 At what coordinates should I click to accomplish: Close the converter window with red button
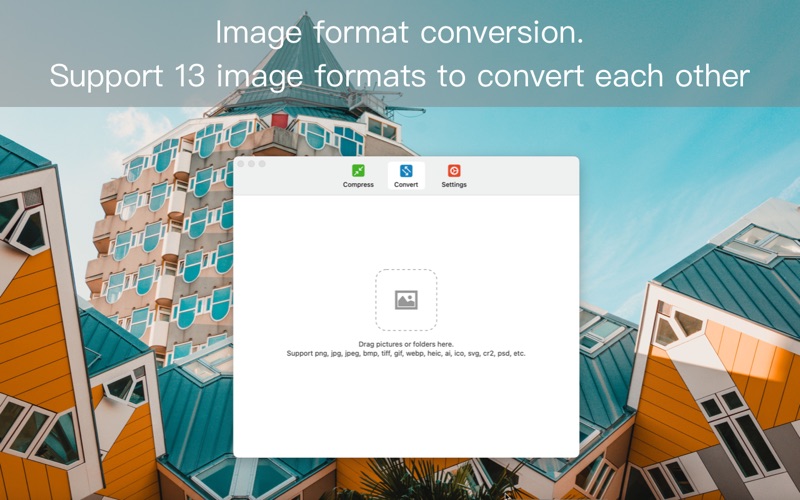(x=241, y=164)
